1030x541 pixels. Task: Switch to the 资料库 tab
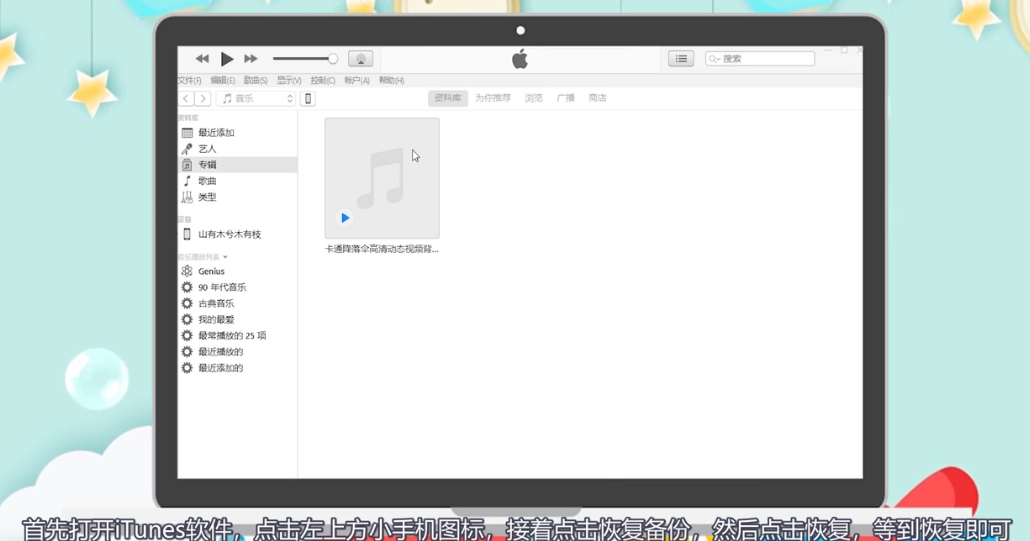[x=447, y=98]
